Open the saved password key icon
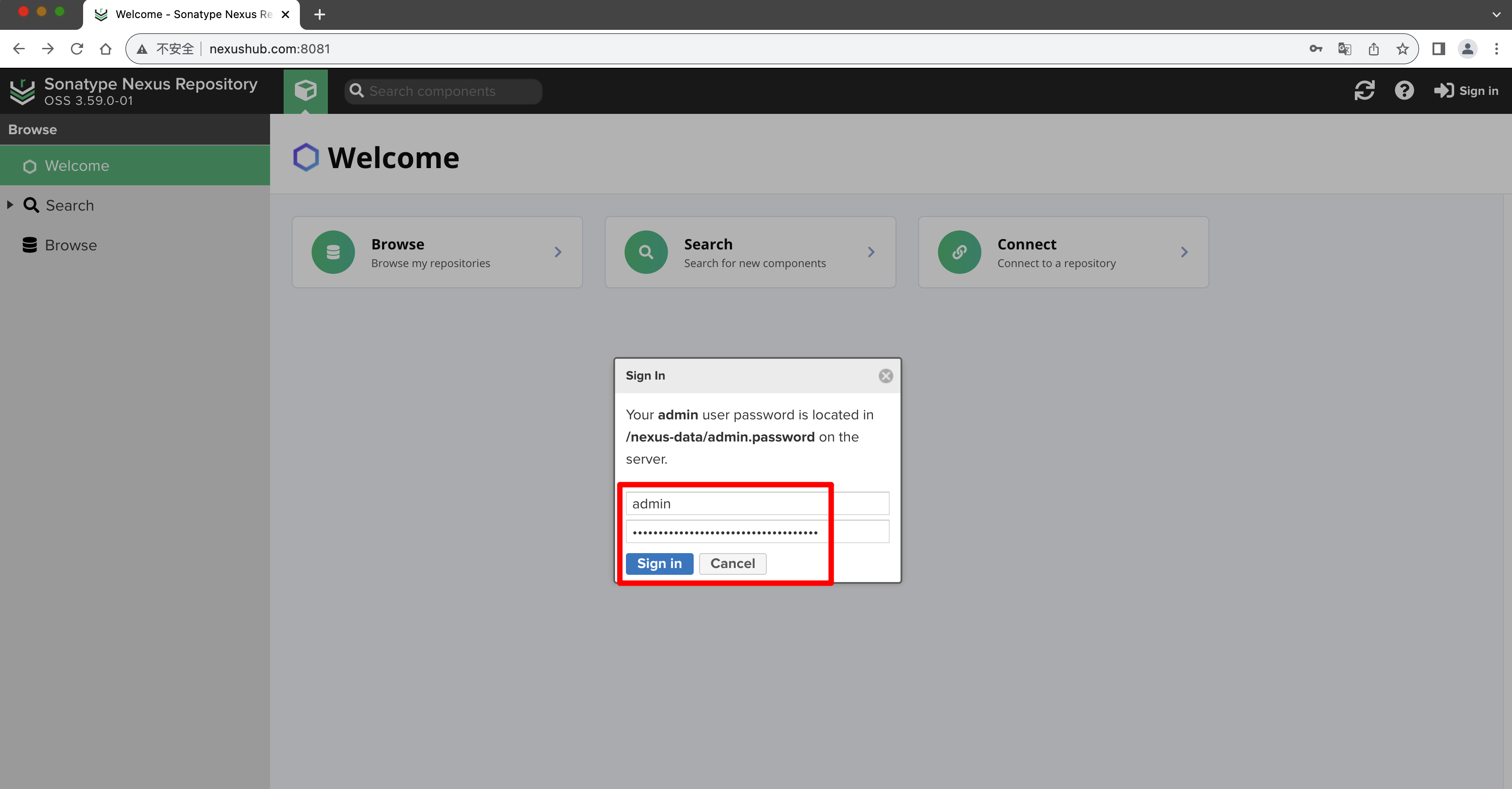Image resolution: width=1512 pixels, height=789 pixels. pos(1316,49)
